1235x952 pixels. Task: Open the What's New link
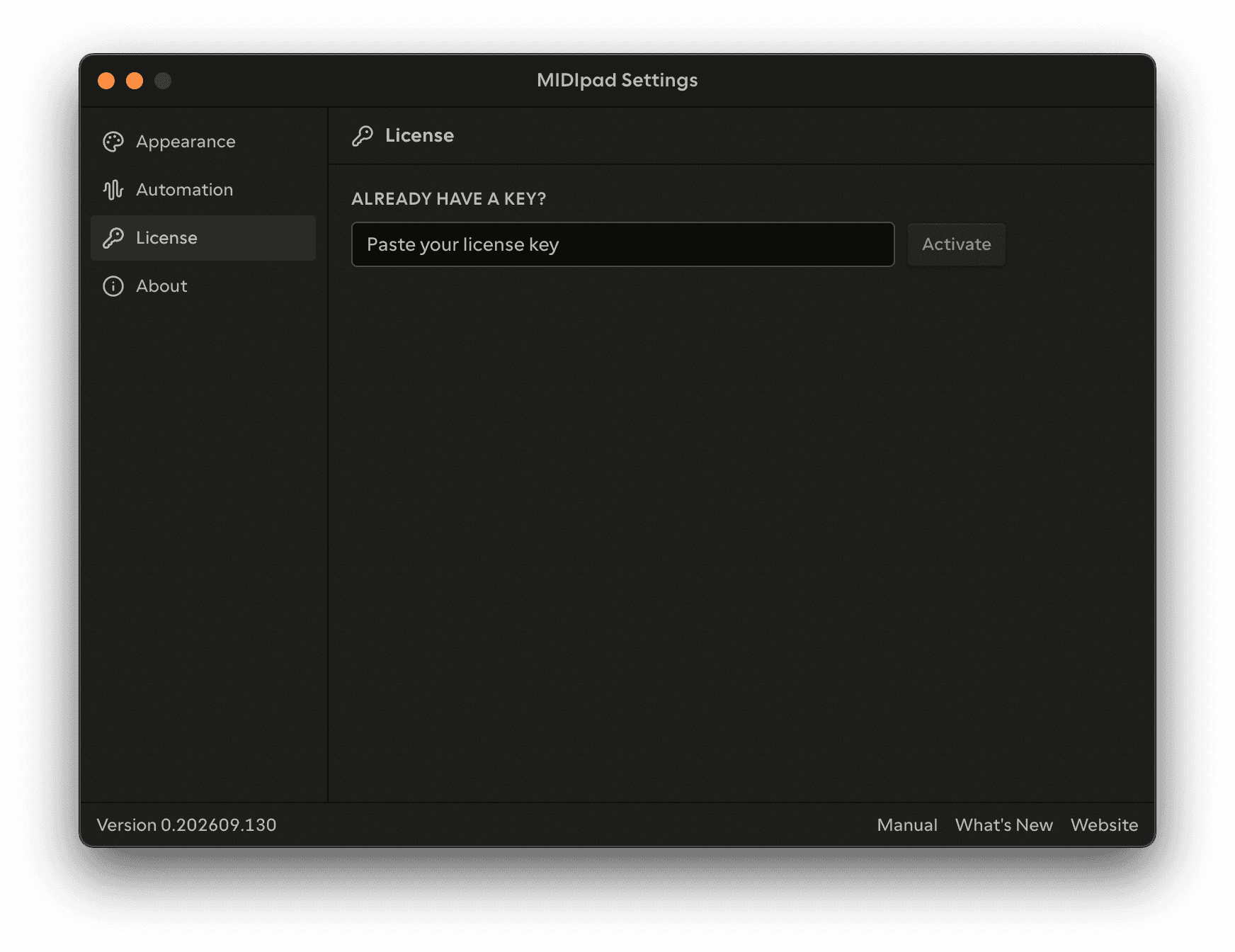click(x=1004, y=825)
